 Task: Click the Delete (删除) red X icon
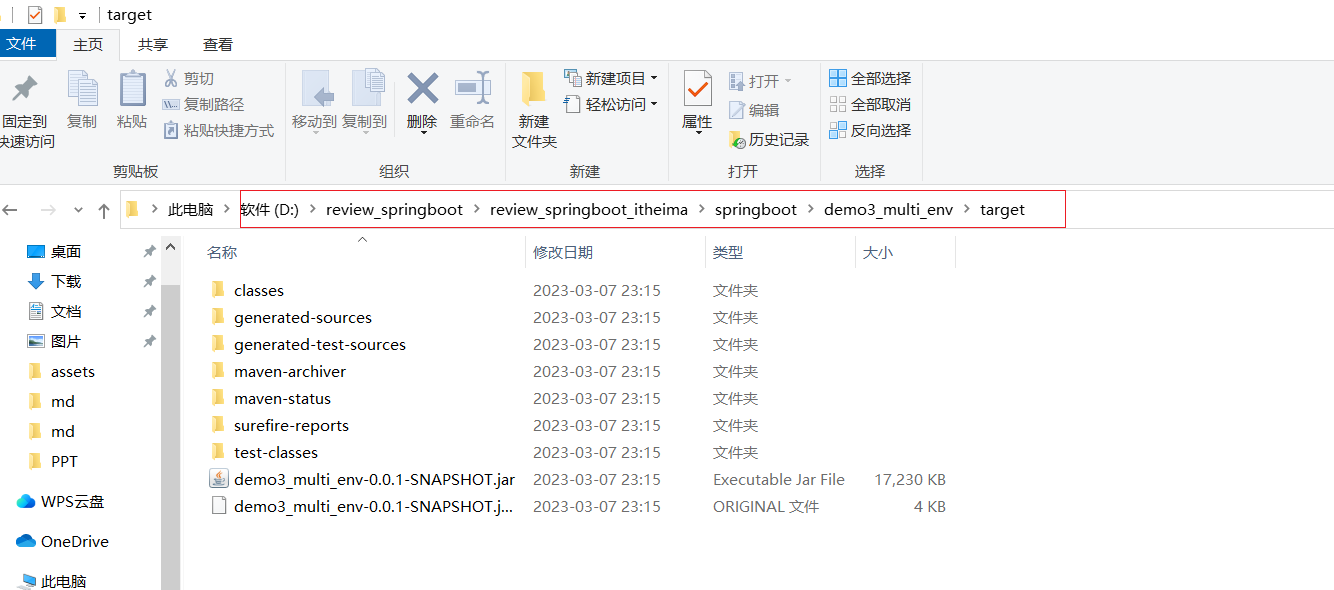coord(422,89)
